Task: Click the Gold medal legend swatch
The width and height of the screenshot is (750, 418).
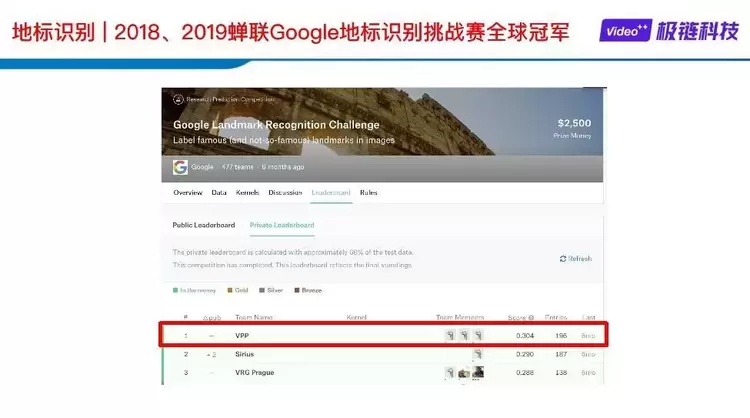Action: [x=230, y=290]
